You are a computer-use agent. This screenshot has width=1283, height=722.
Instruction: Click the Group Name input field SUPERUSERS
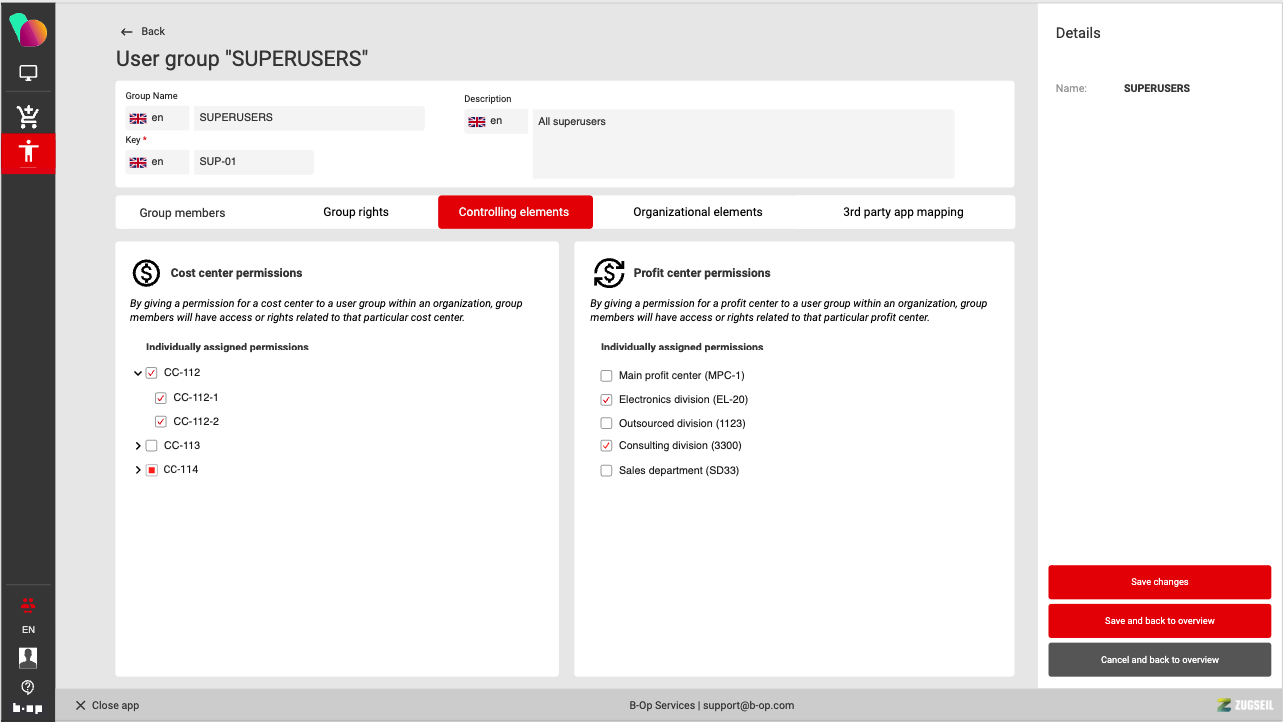[308, 118]
